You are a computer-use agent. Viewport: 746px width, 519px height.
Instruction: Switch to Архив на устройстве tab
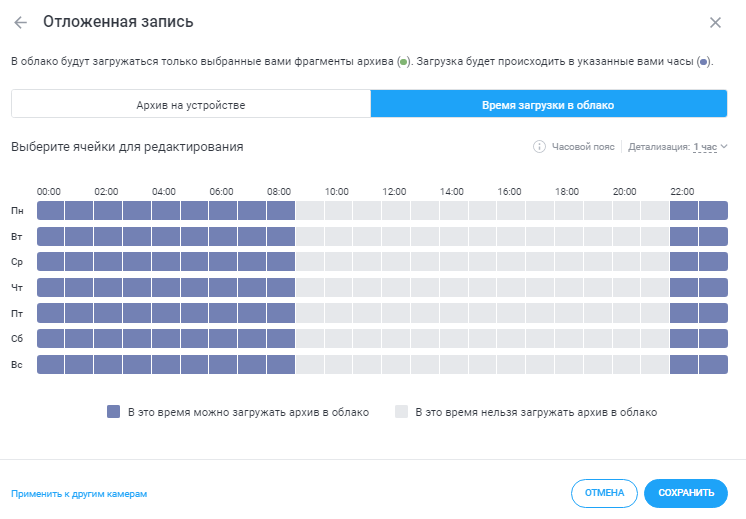(191, 104)
